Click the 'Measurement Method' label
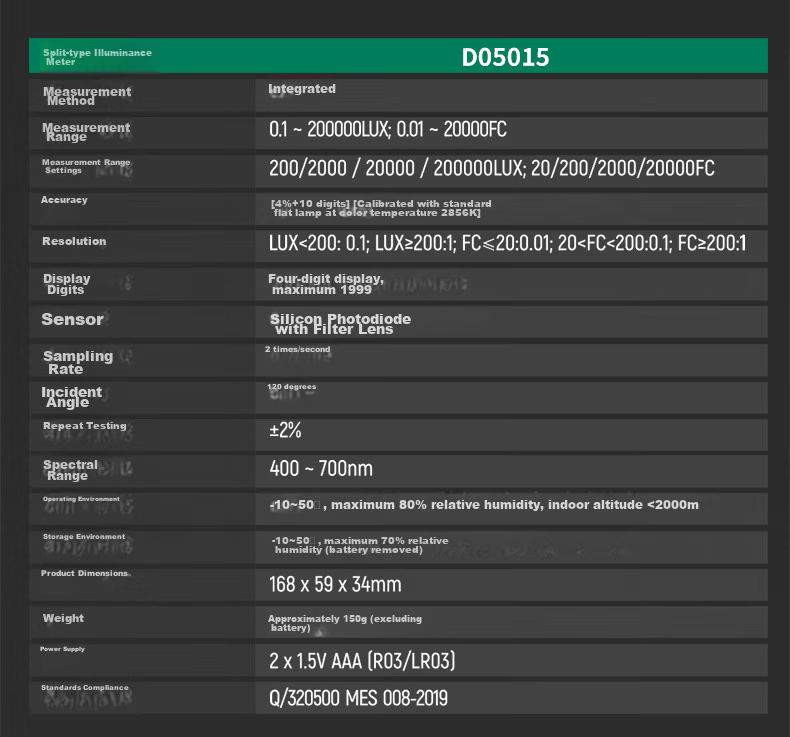The height and width of the screenshot is (737, 790). pos(87,96)
